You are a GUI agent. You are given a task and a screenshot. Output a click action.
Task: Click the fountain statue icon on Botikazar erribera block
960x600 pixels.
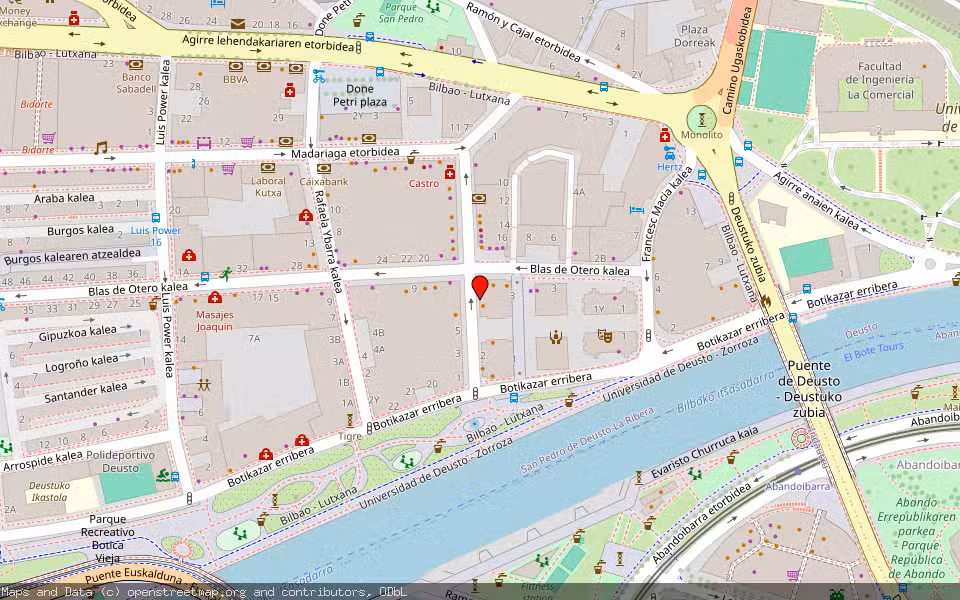[556, 336]
